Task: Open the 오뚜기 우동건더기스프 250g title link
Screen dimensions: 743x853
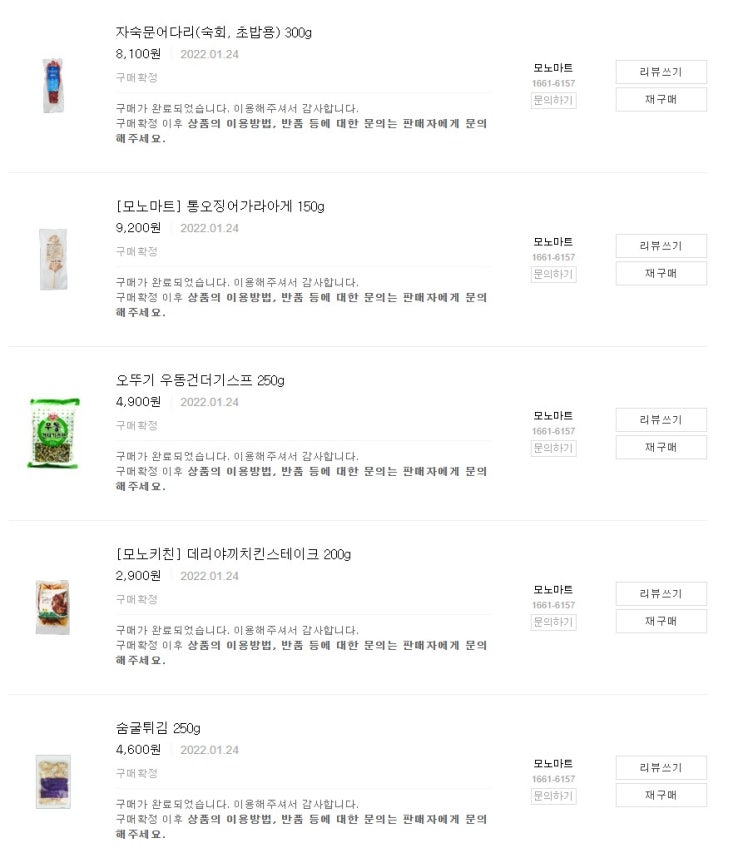Action: [x=200, y=380]
